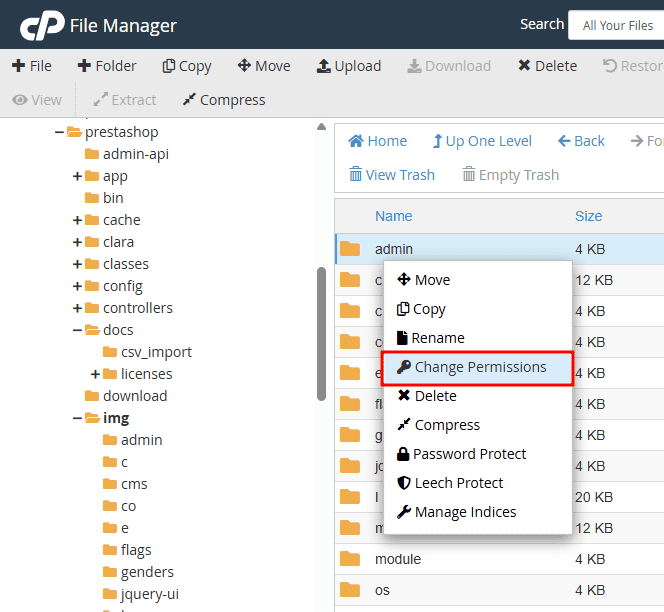Collapse the img folder in tree
Image resolution: width=664 pixels, height=612 pixels.
tap(77, 418)
